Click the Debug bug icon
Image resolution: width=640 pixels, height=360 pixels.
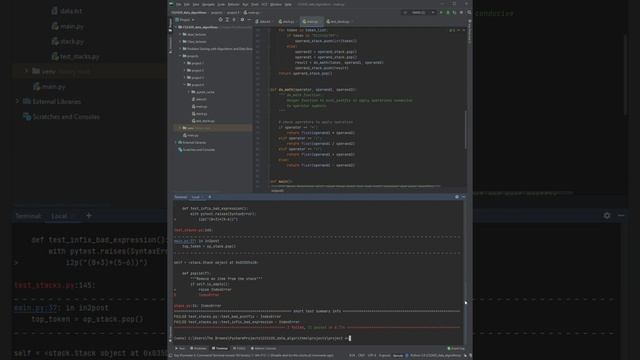(x=448, y=13)
